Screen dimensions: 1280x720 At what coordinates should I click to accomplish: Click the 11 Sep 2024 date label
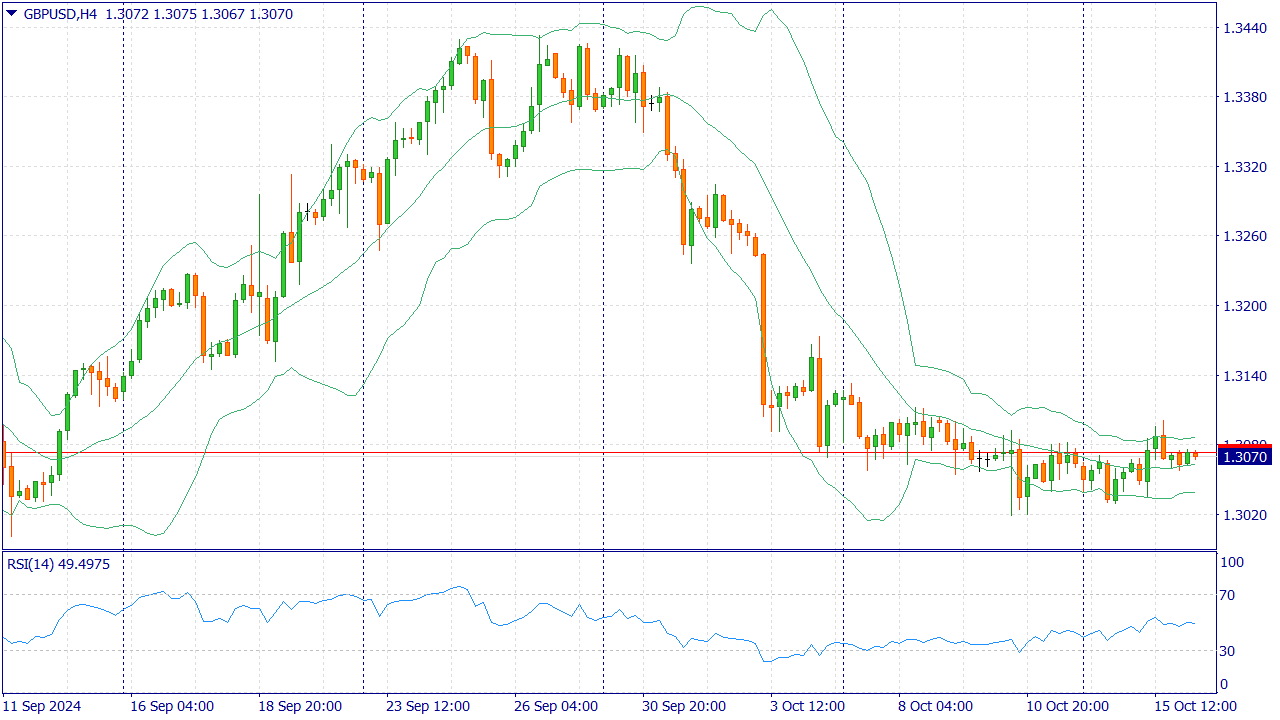click(42, 705)
